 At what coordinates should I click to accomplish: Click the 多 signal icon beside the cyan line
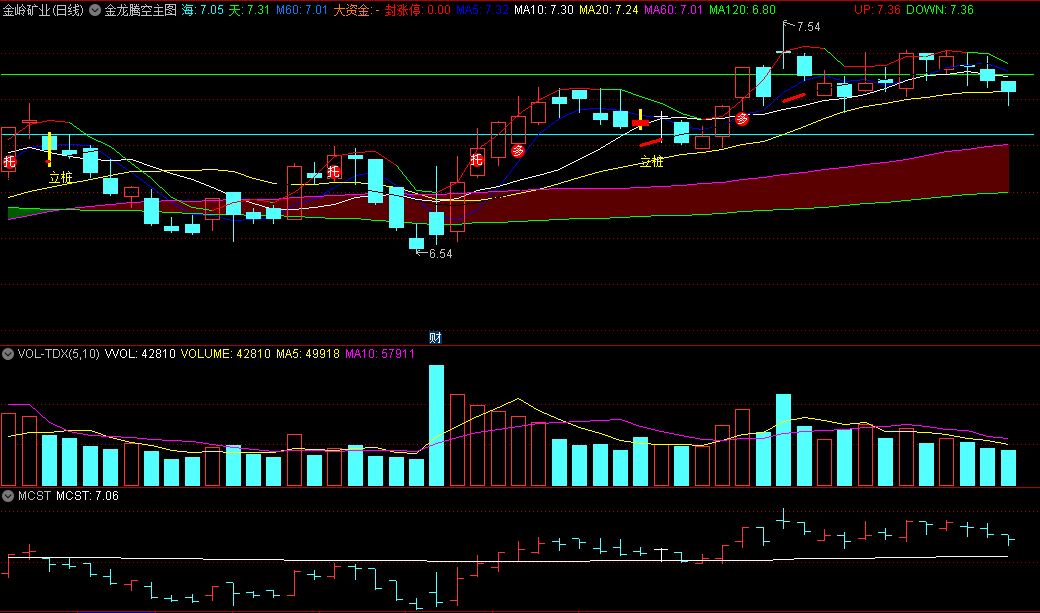742,119
